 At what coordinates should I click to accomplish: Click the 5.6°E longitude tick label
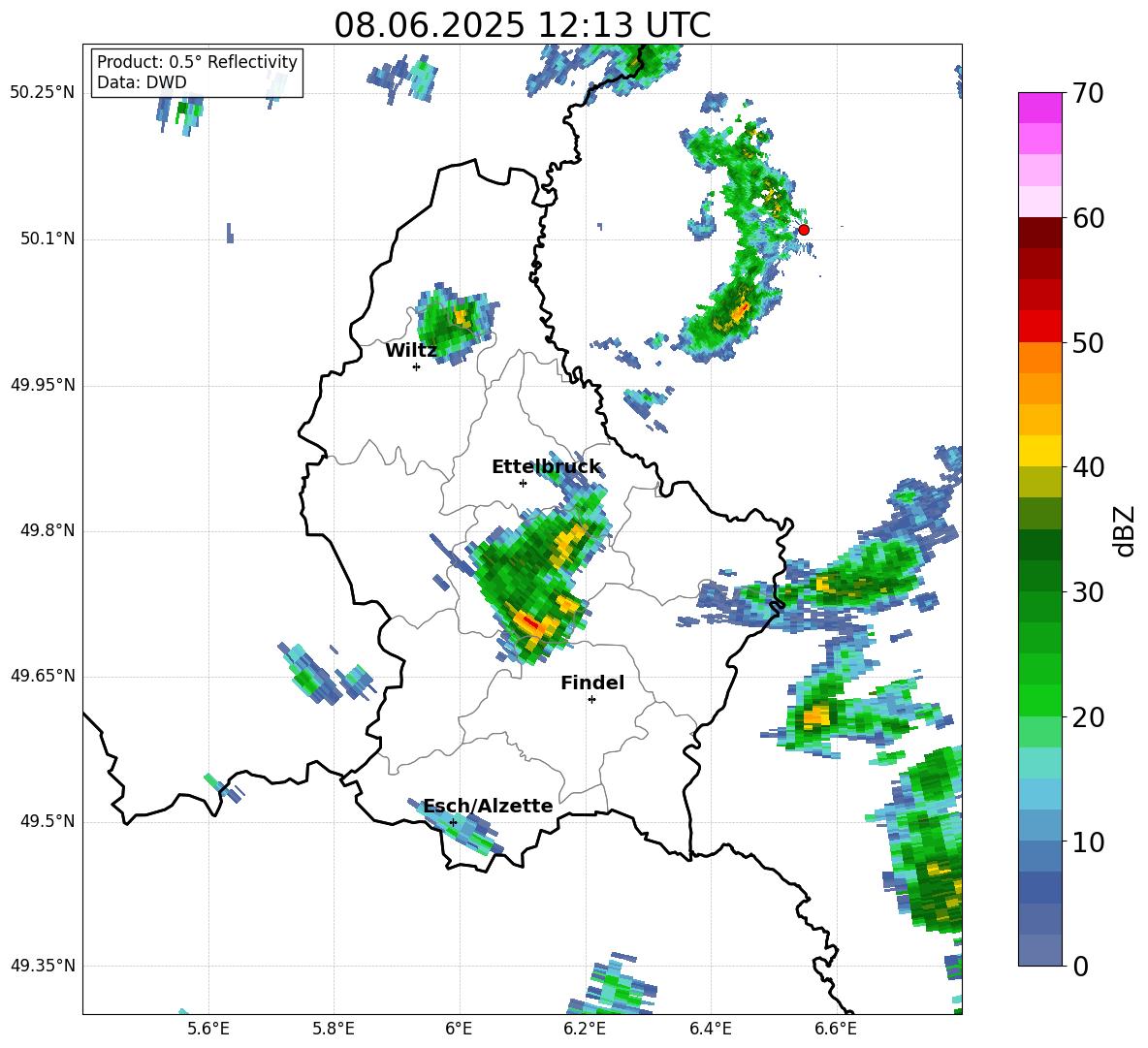point(208,1029)
